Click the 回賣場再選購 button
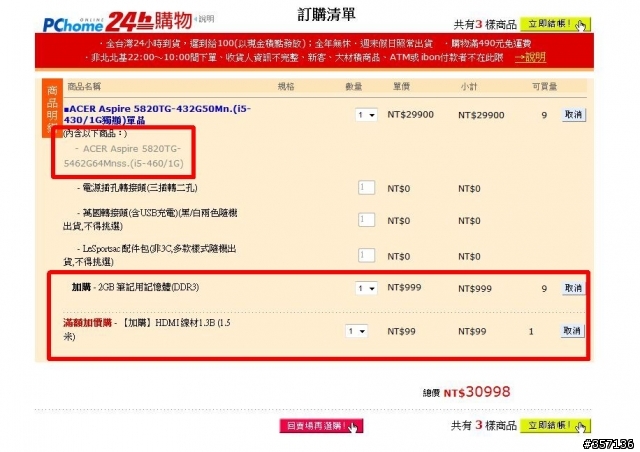Image resolution: width=640 pixels, height=452 pixels. click(321, 426)
